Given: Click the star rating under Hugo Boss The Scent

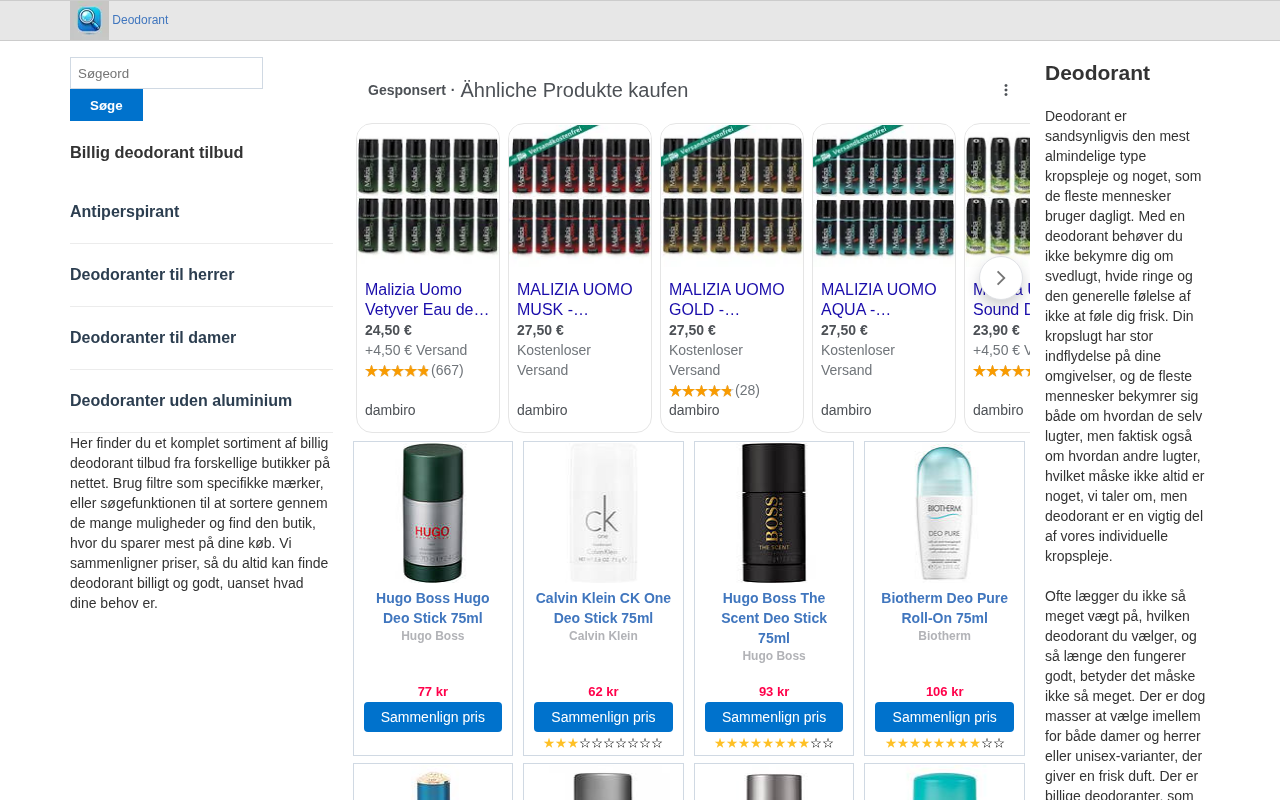Looking at the screenshot, I should point(774,743).
